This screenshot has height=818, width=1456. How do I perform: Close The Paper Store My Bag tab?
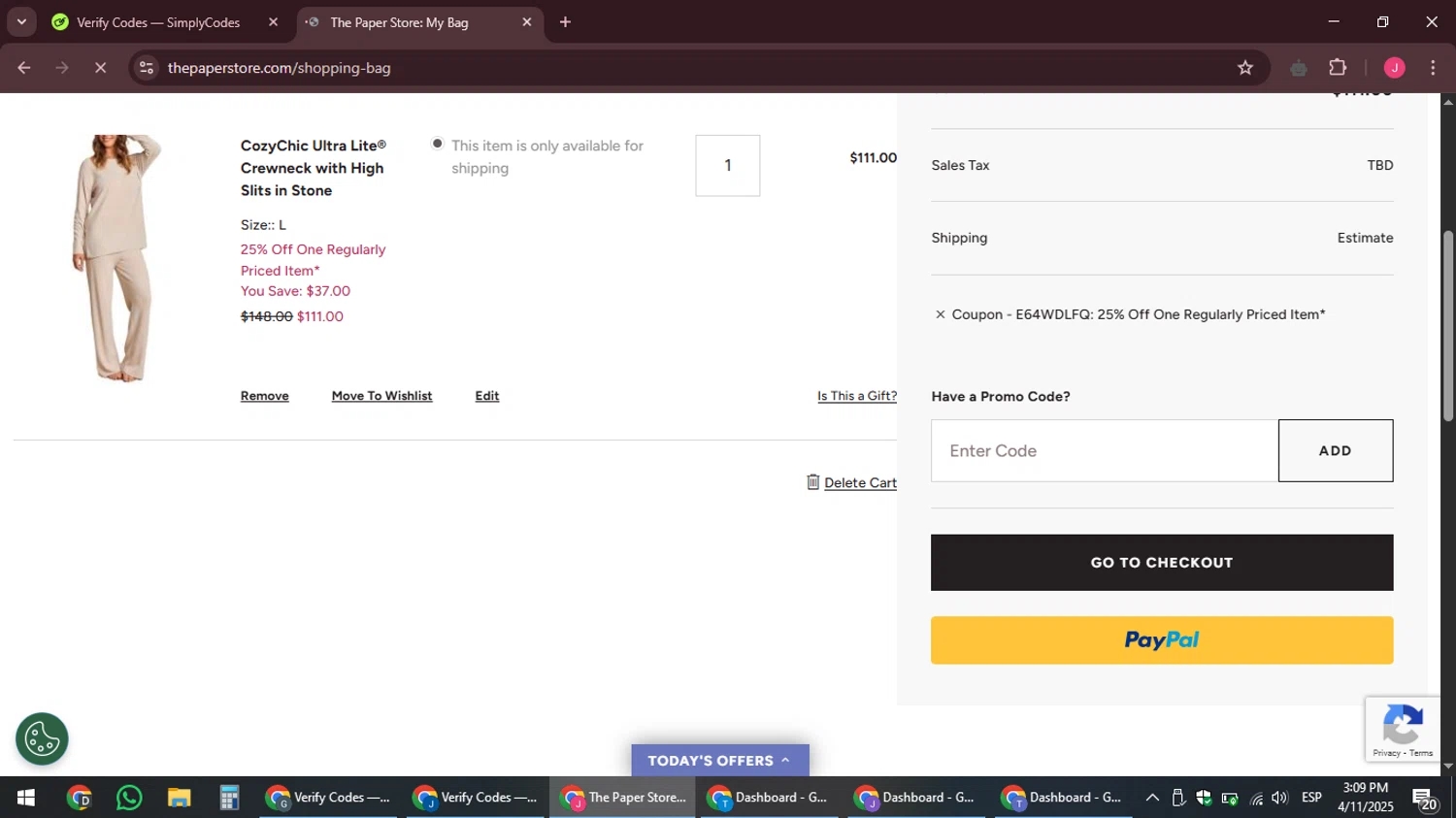(527, 21)
